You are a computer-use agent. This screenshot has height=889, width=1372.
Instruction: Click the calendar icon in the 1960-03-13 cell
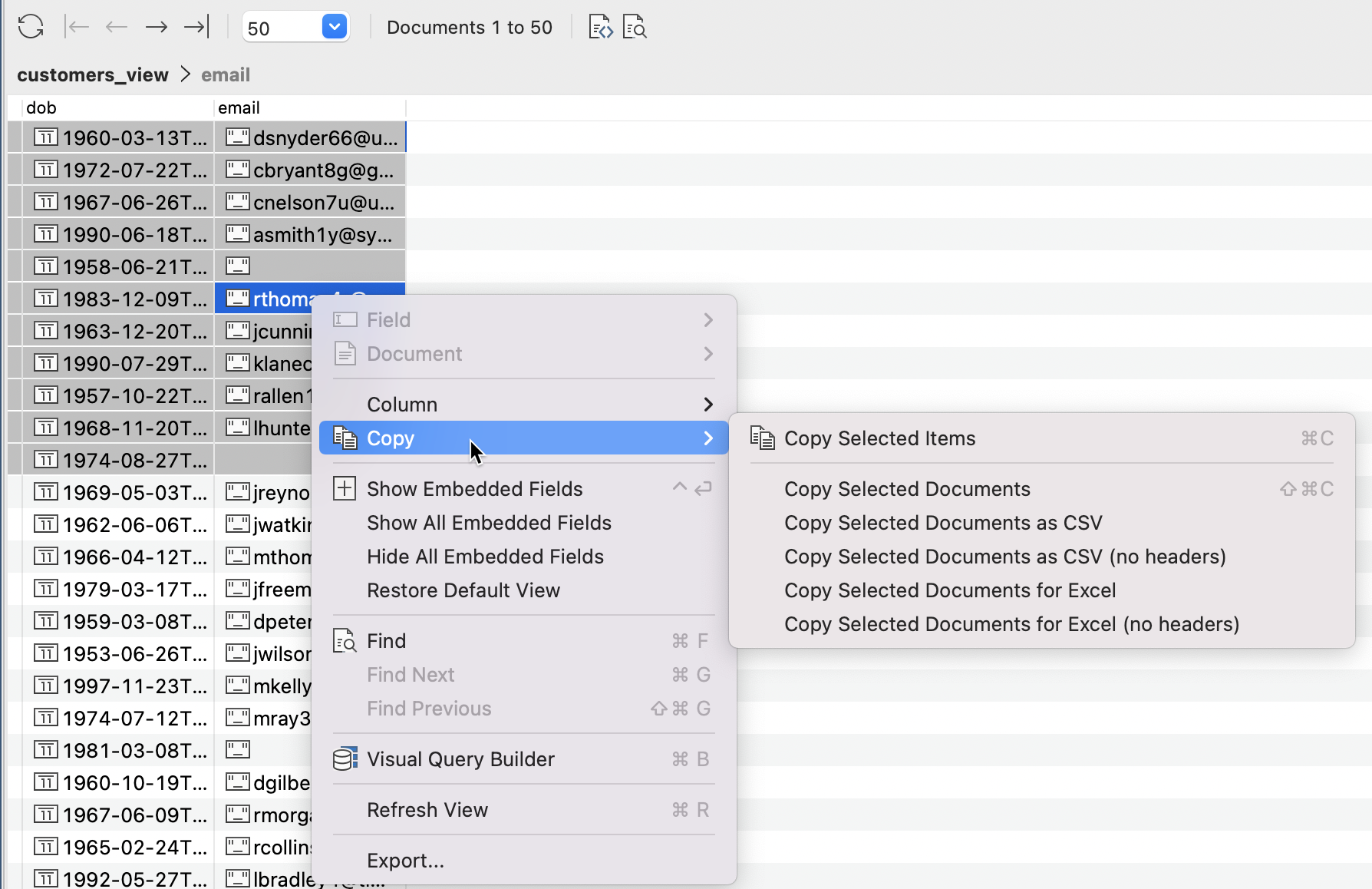[46, 137]
